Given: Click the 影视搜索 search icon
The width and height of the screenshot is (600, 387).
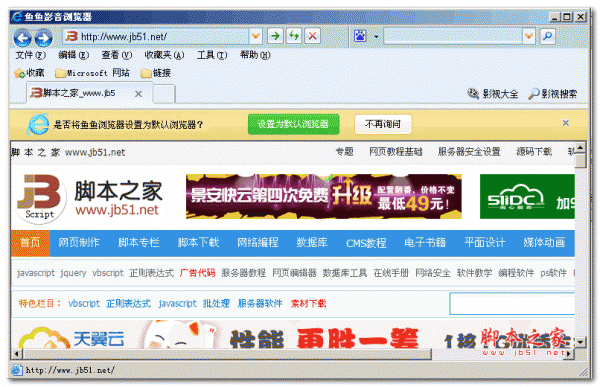Looking at the screenshot, I should pyautogui.click(x=534, y=93).
